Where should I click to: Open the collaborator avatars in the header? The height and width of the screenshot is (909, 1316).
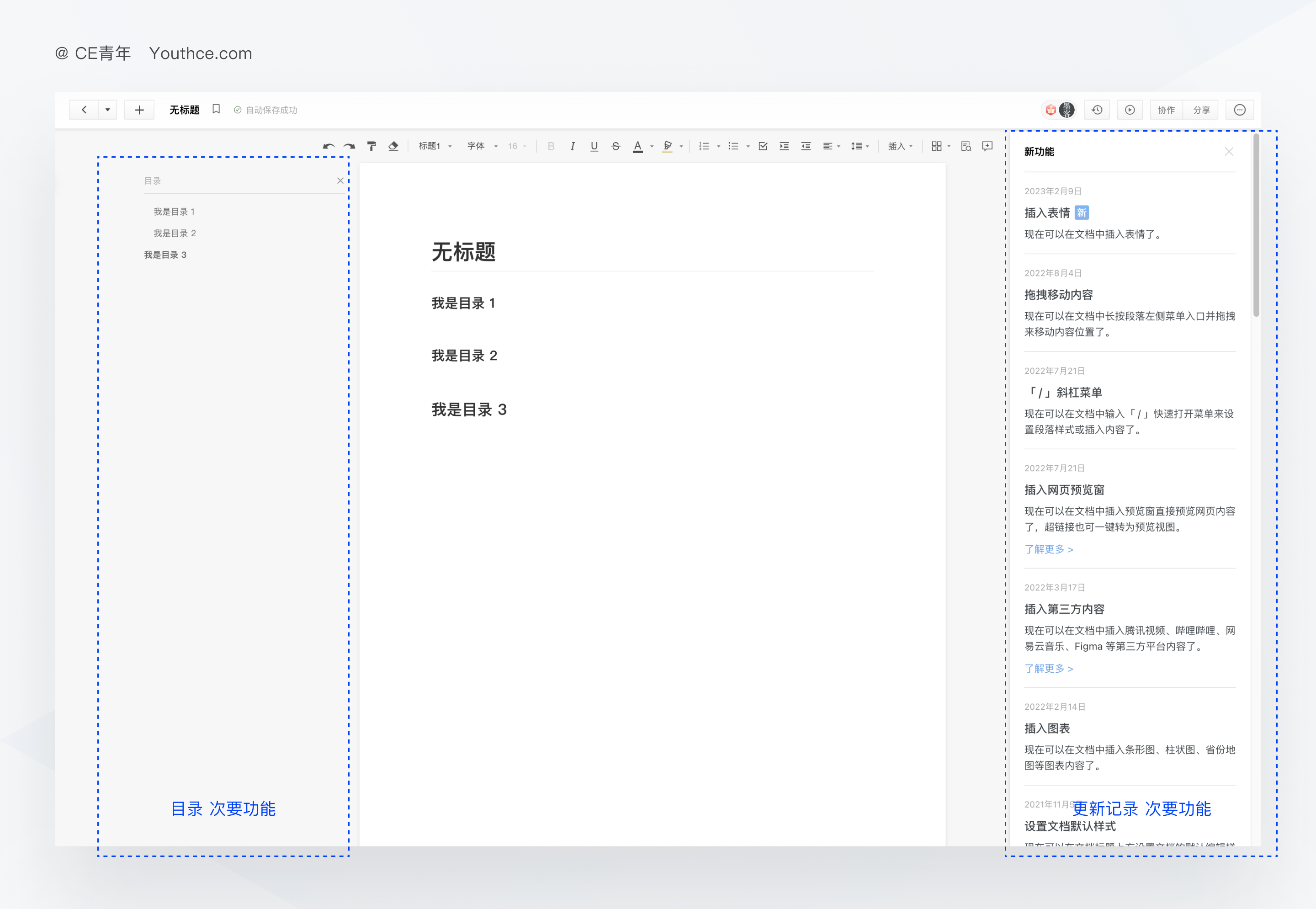1059,110
